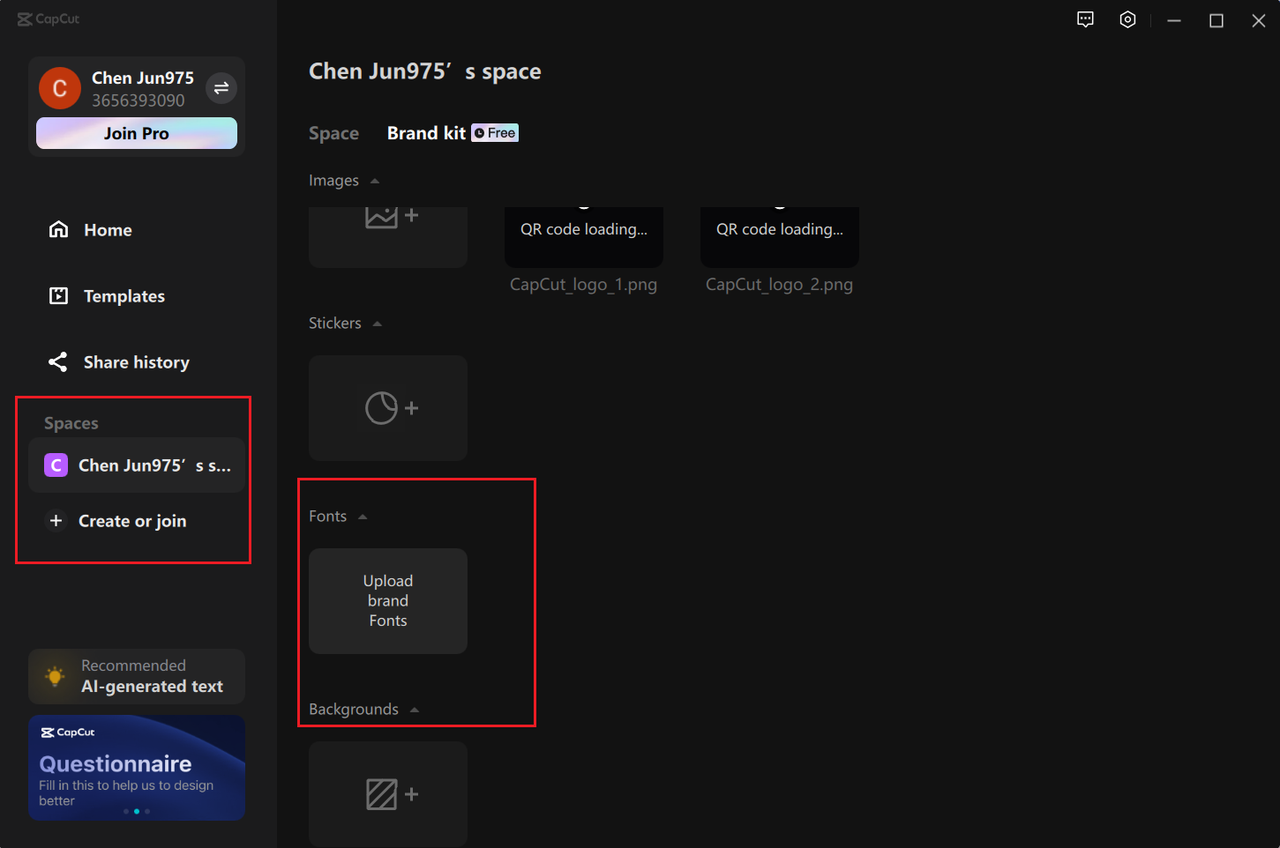Click the add background placeholder icon
Viewport: 1280px width, 848px height.
[x=388, y=793]
